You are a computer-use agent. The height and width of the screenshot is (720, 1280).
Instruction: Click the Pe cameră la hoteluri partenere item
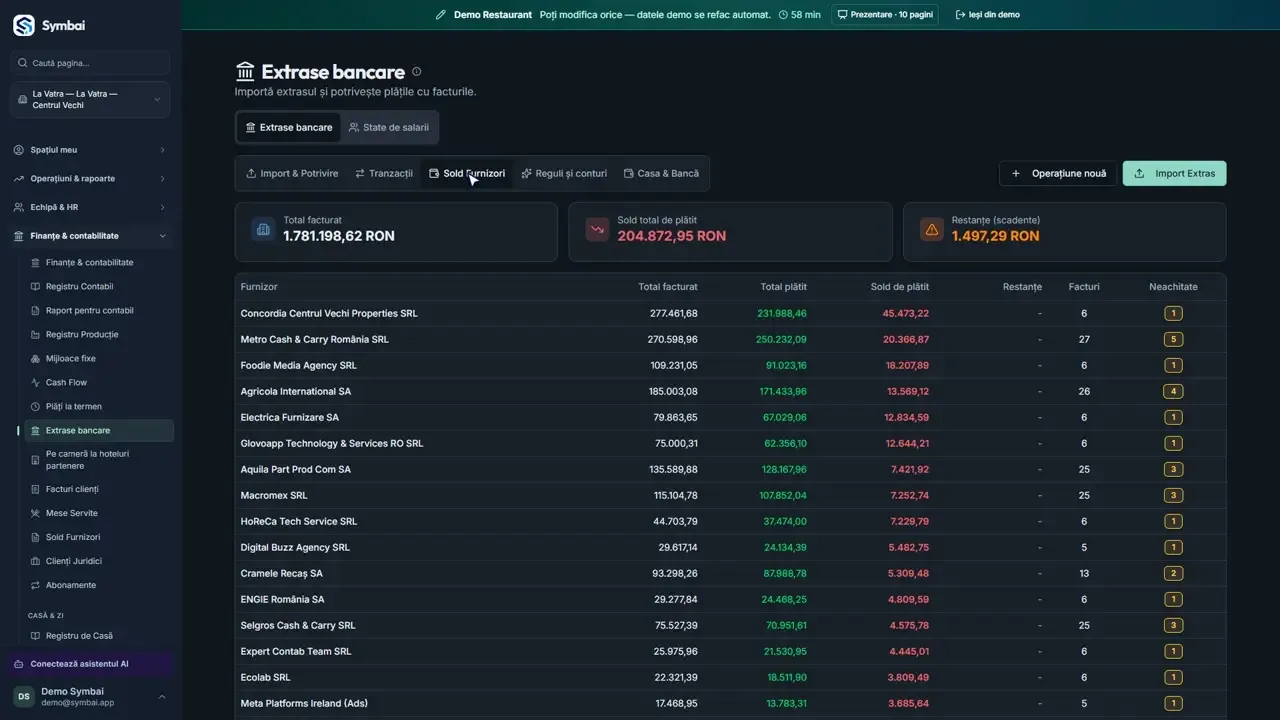pos(99,460)
